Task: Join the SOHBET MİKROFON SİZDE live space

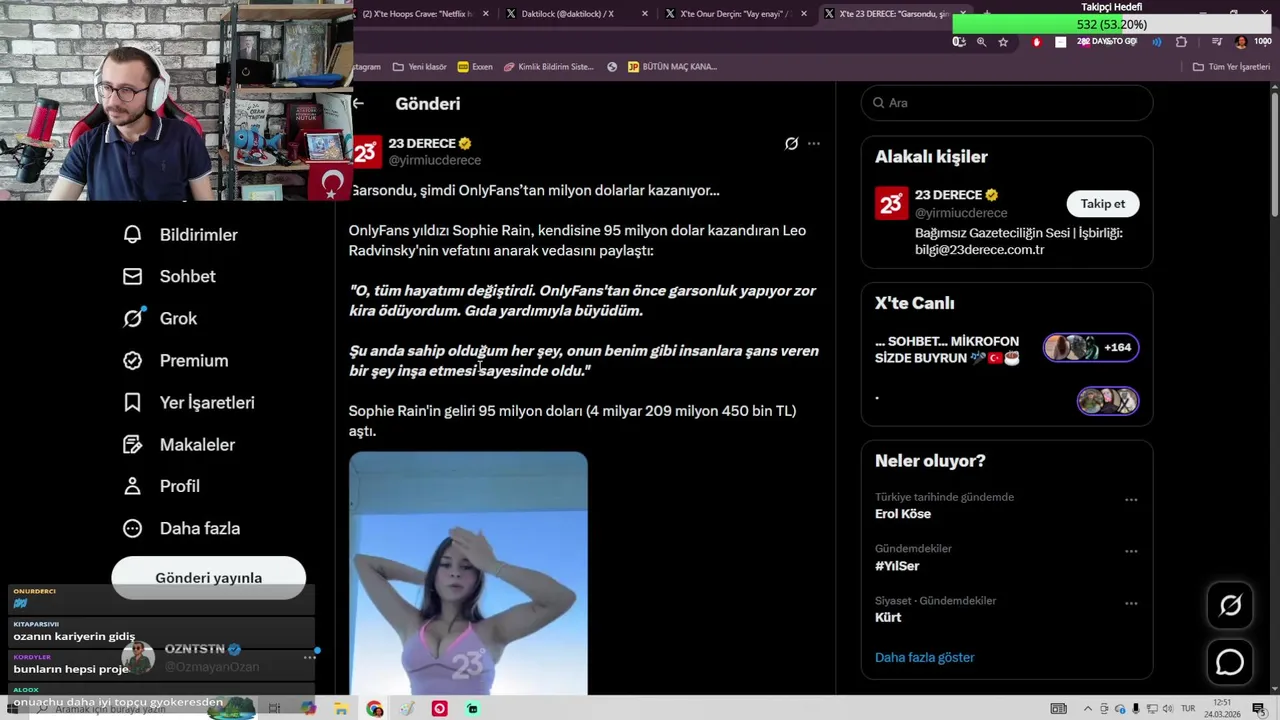Action: (947, 350)
